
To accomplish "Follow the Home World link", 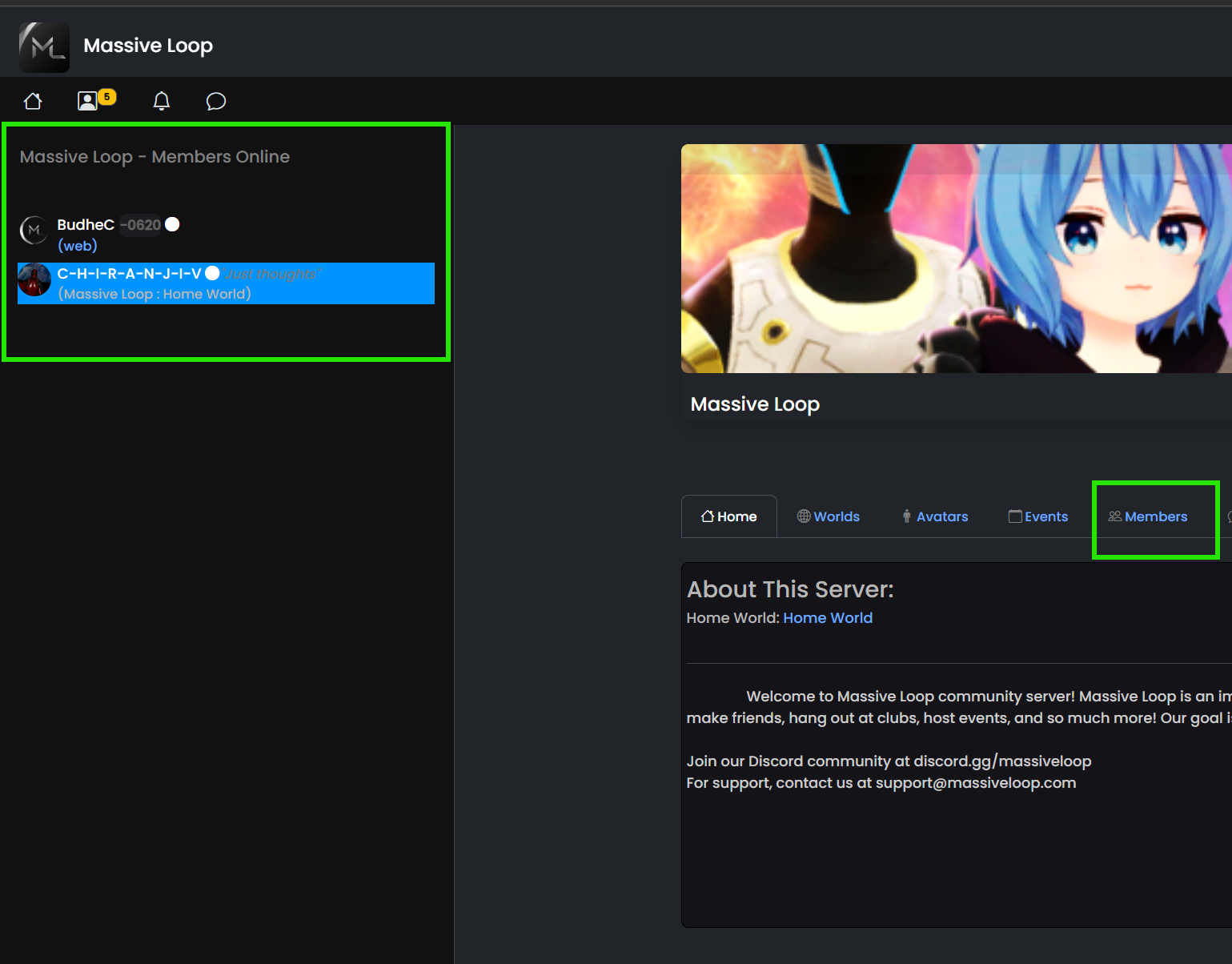I will pyautogui.click(x=828, y=618).
